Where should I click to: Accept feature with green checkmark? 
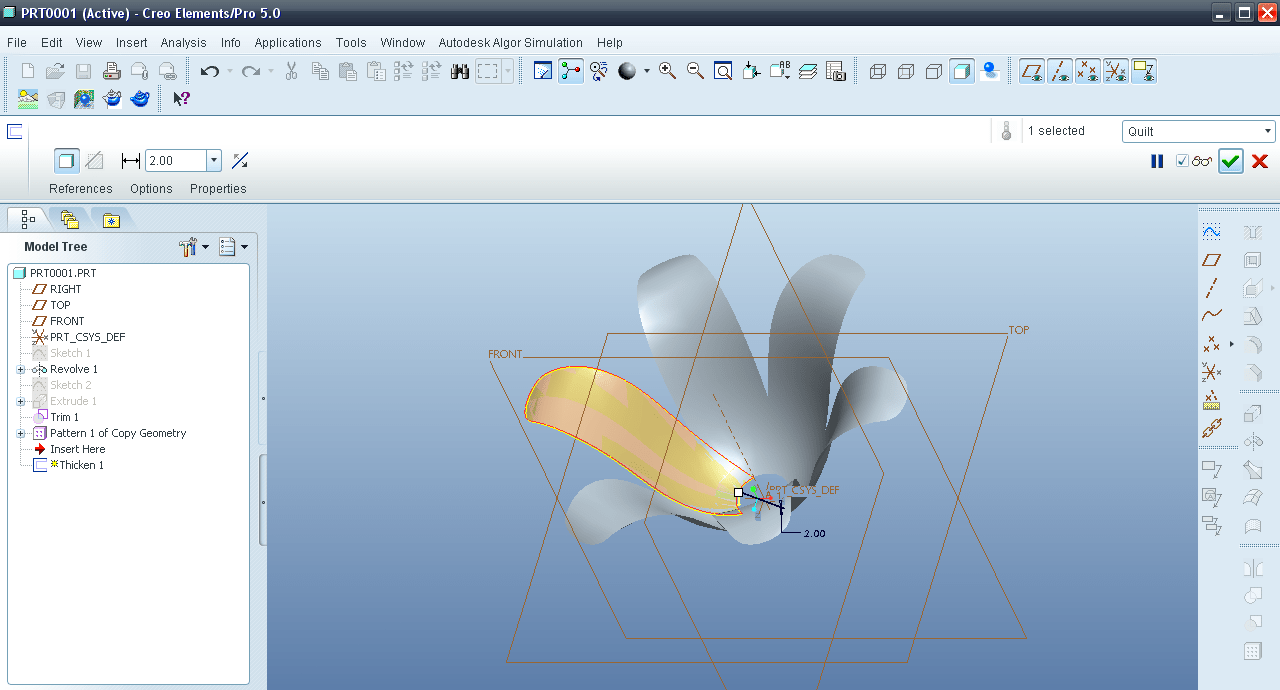[x=1230, y=161]
